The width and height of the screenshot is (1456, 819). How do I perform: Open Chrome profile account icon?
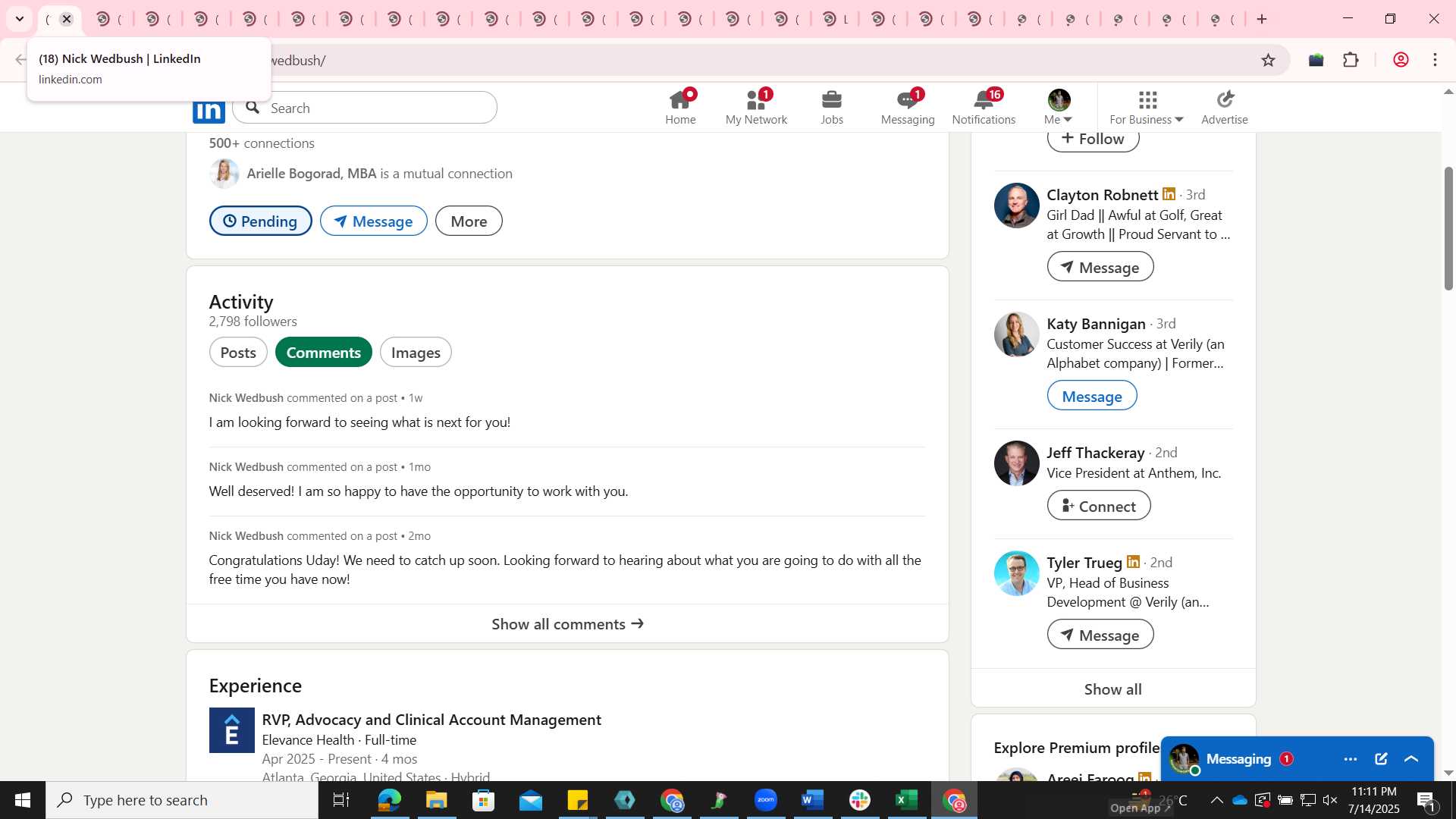pos(1401,60)
